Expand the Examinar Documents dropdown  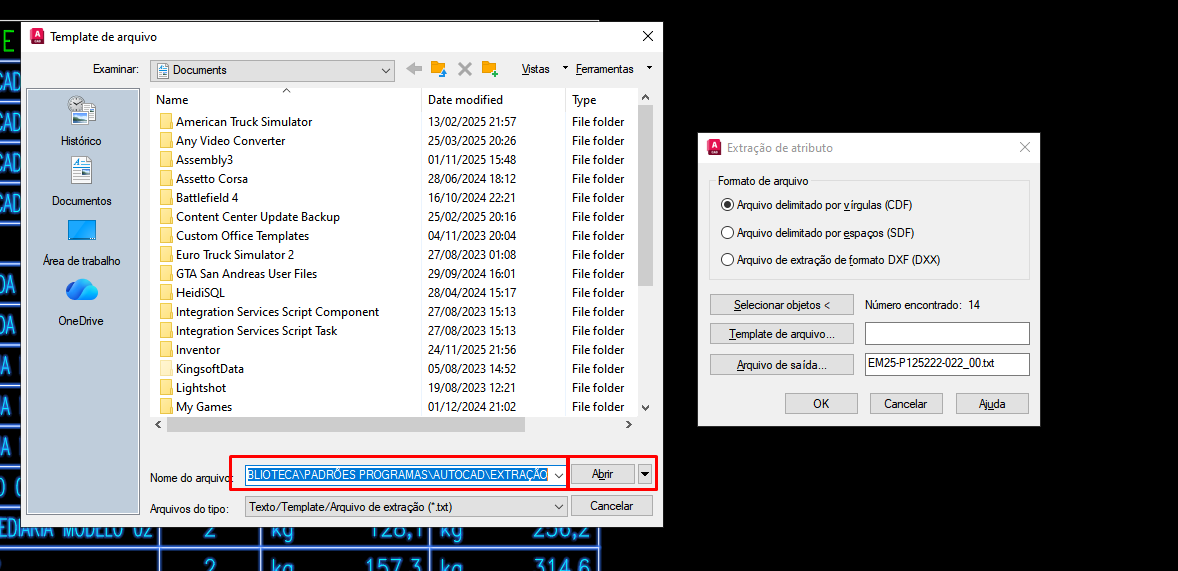pos(386,70)
